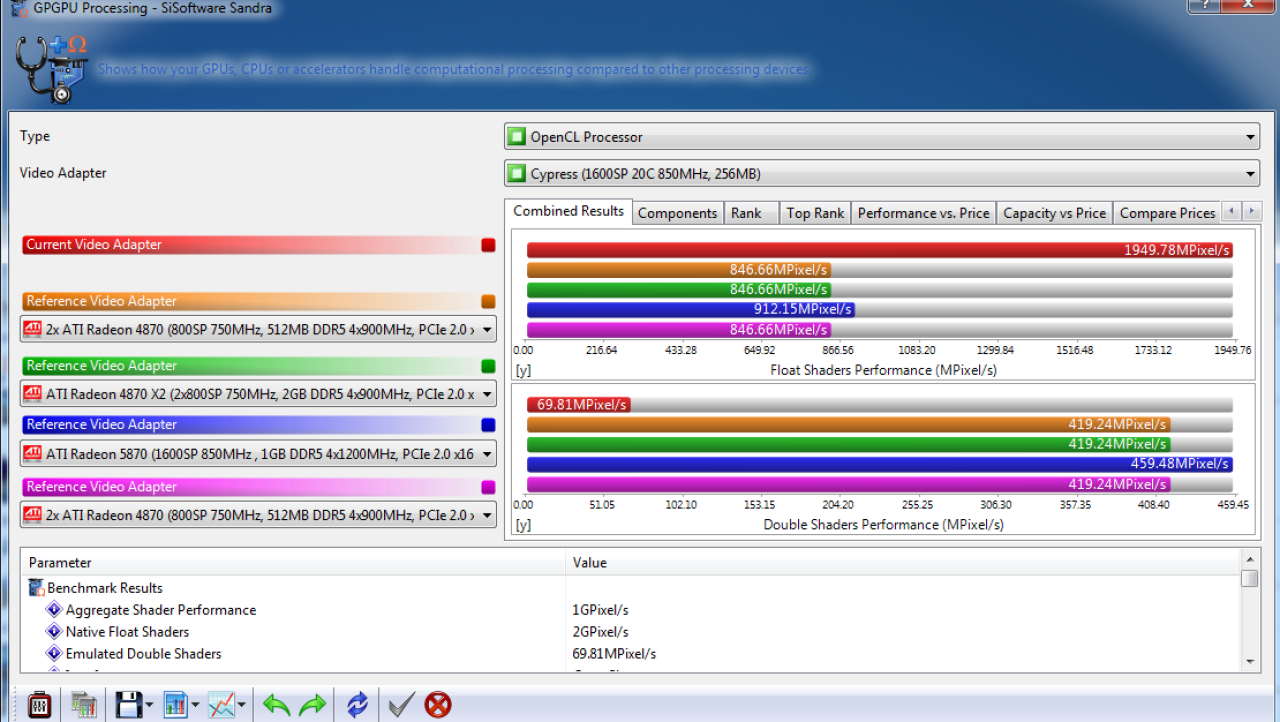The width and height of the screenshot is (1280, 722).
Task: Click the Benchmark Results tree icon
Action: (37, 588)
